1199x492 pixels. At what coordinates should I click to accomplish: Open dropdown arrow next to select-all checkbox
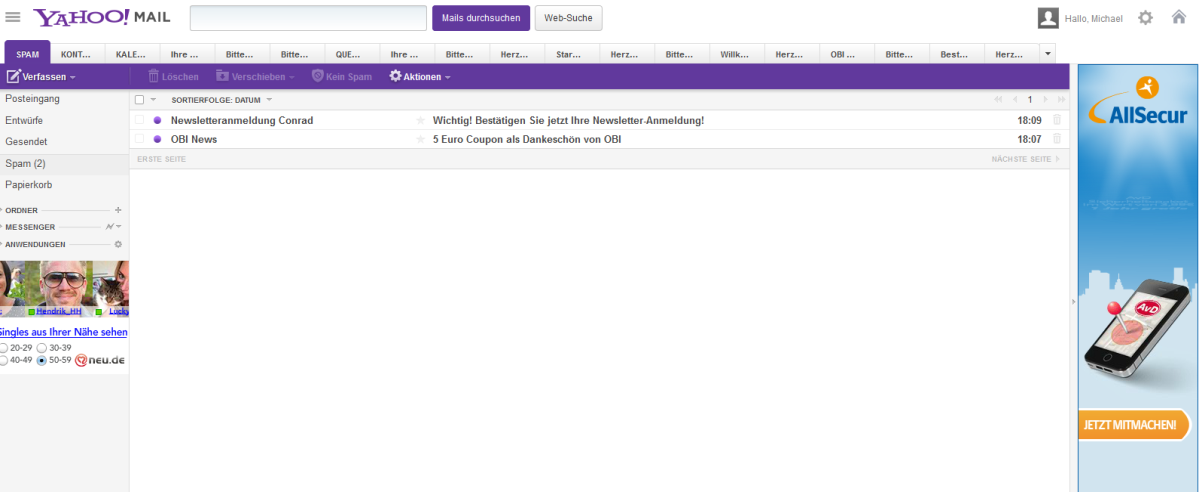tap(153, 99)
